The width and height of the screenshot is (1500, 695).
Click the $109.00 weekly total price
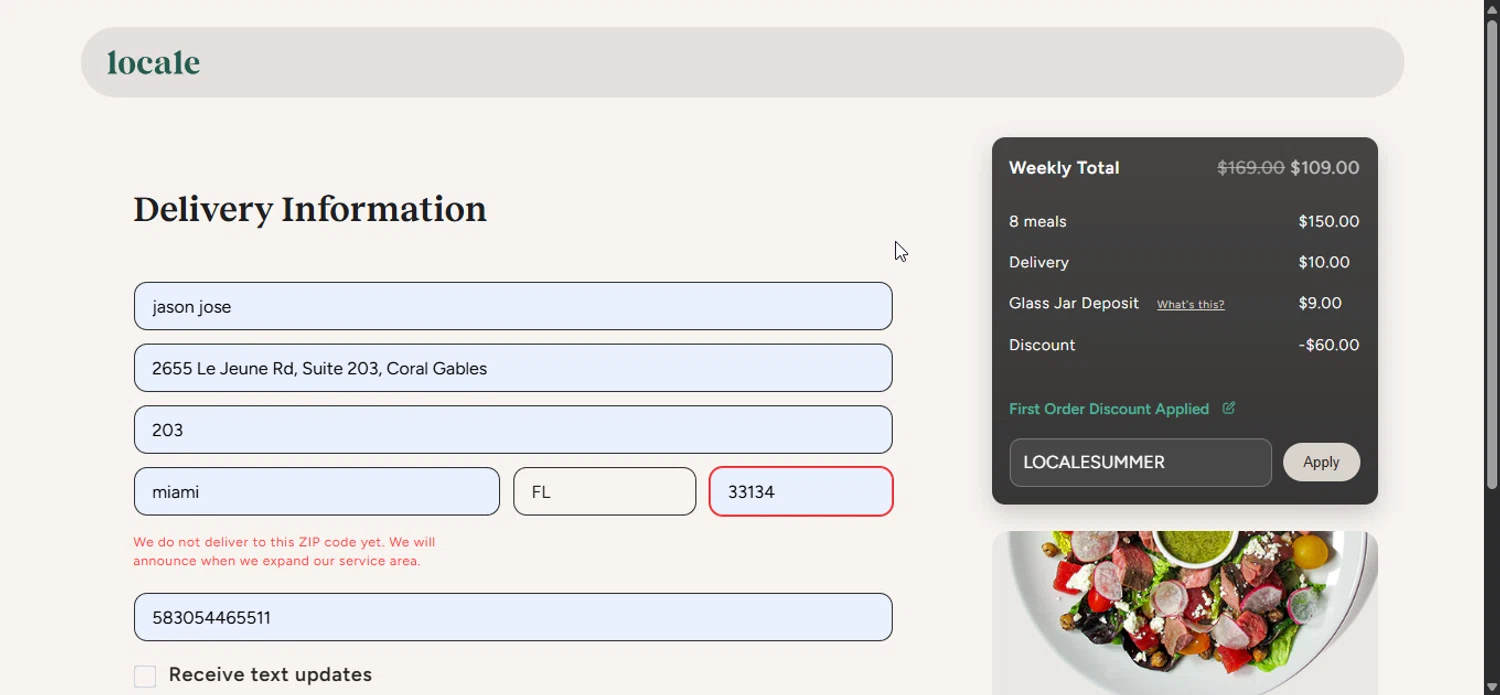click(x=1325, y=168)
